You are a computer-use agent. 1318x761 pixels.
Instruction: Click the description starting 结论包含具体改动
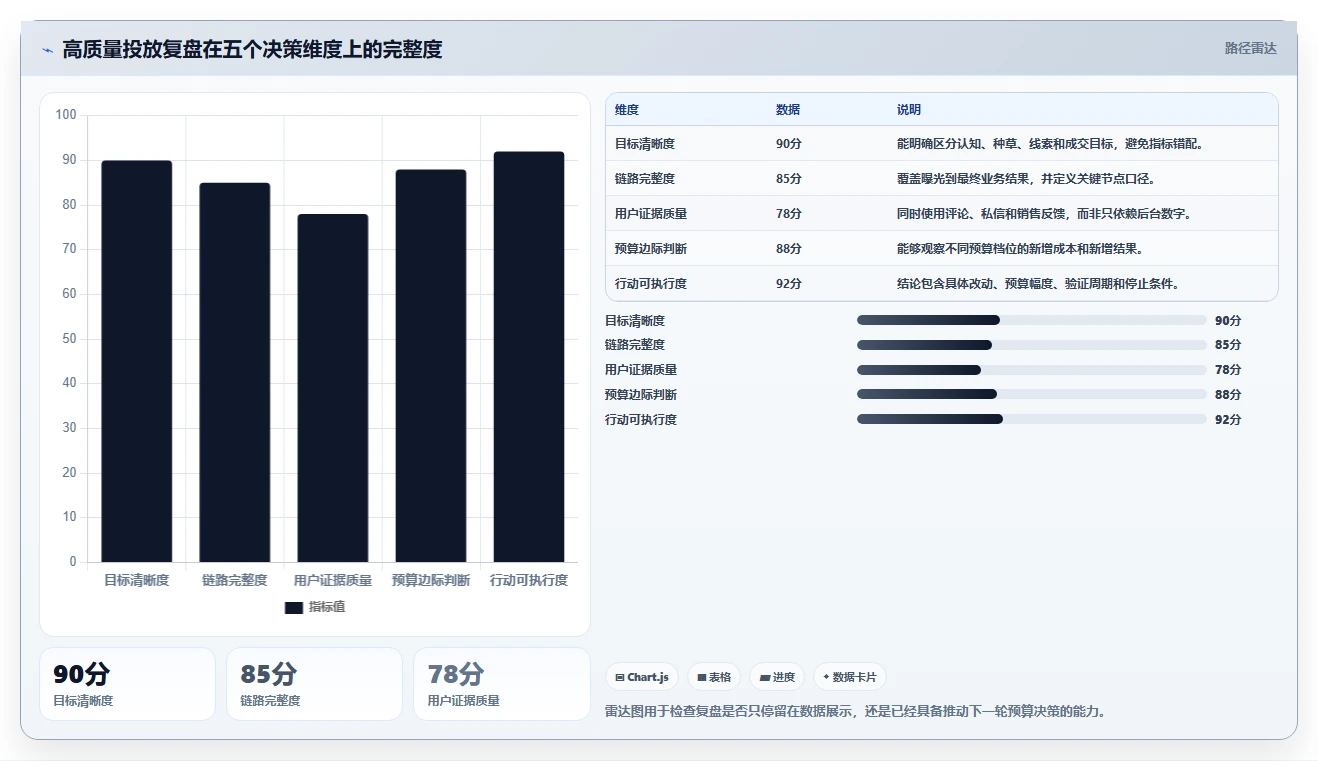click(x=1041, y=284)
